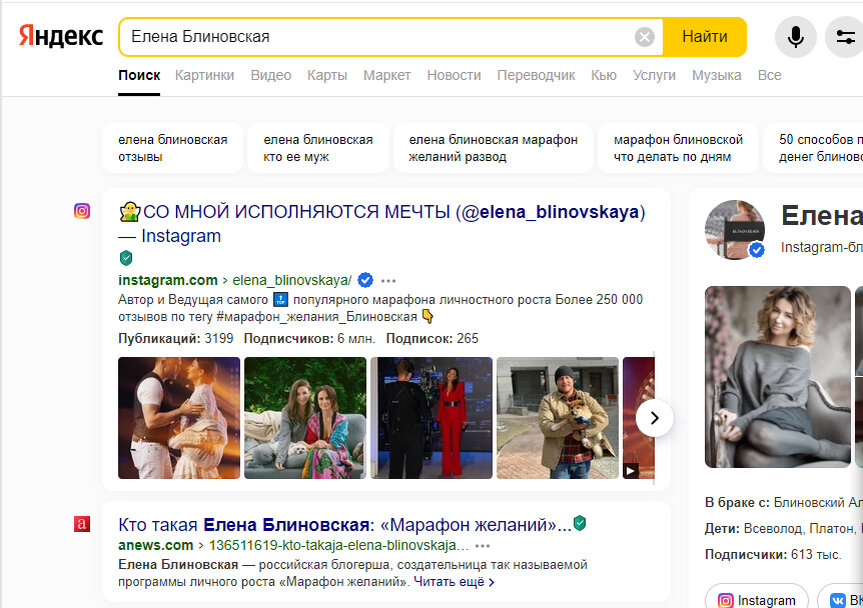The image size is (863, 608).
Task: Open the dancing couple Instagram thumbnail
Action: click(x=179, y=418)
